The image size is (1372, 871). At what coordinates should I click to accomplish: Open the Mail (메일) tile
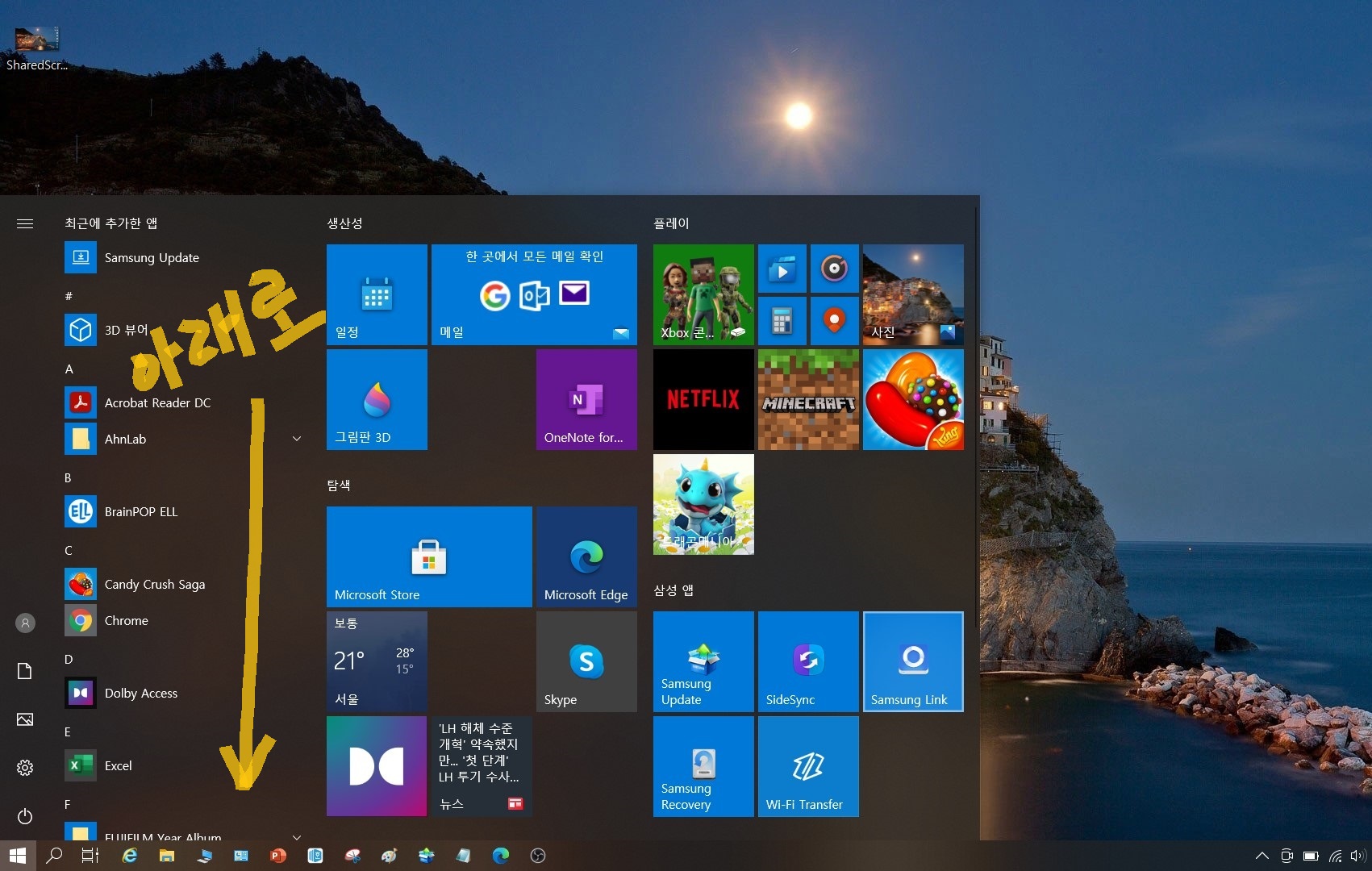click(534, 294)
